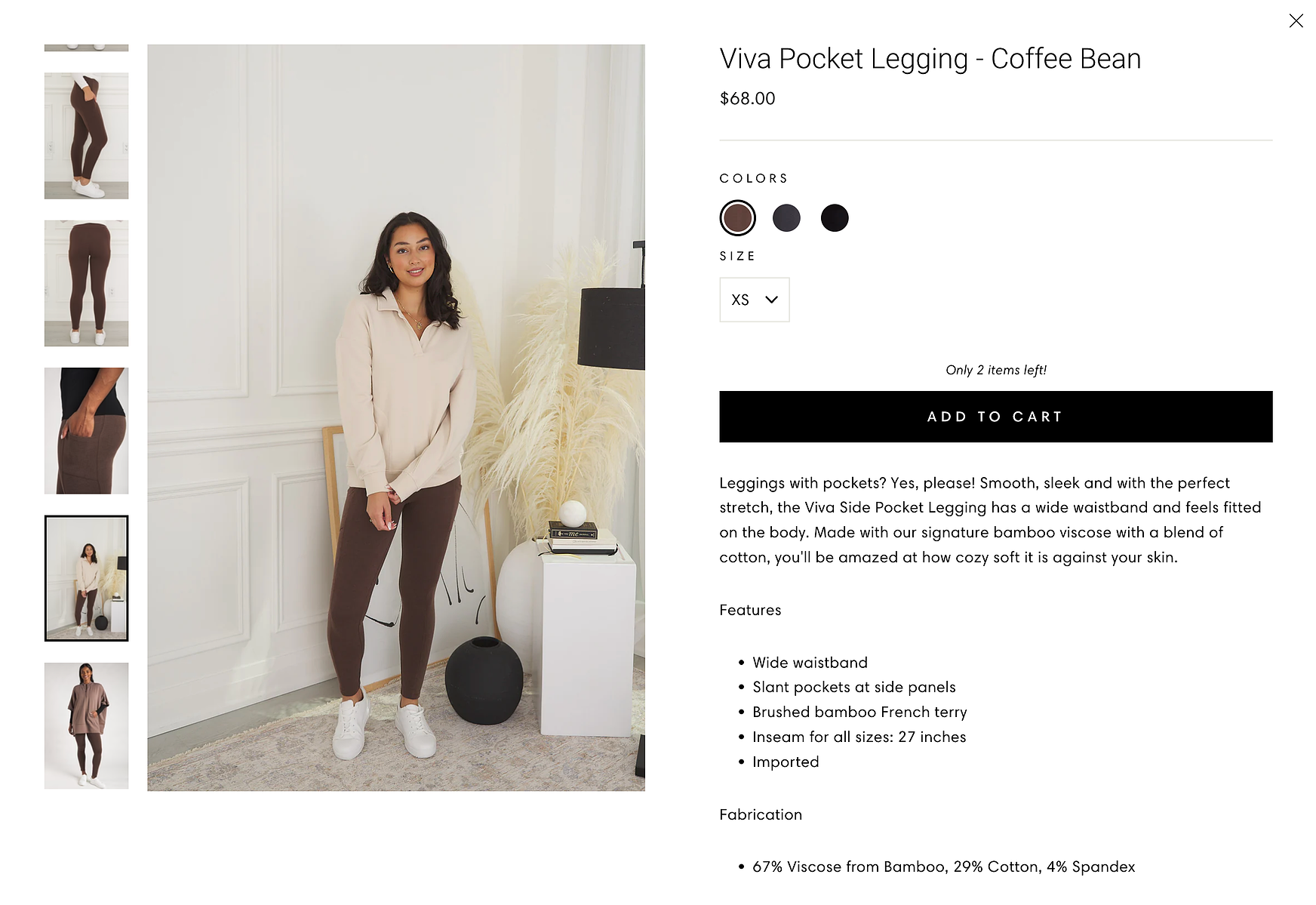Select the Coffee Bean brown color swatch
Image resolution: width=1316 pixels, height=905 pixels.
point(737,218)
